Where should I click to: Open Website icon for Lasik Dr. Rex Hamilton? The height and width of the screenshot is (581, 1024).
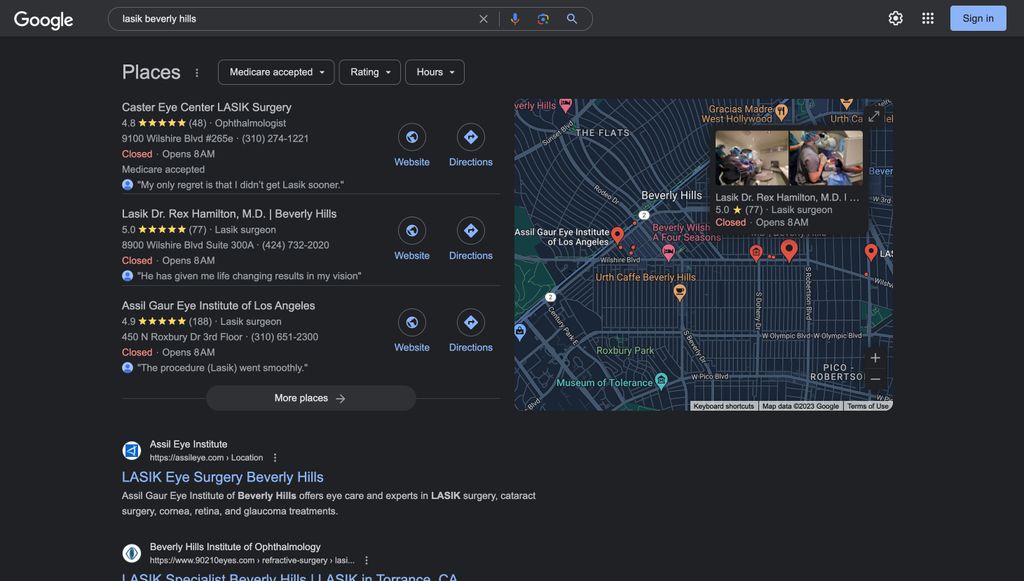[412, 230]
